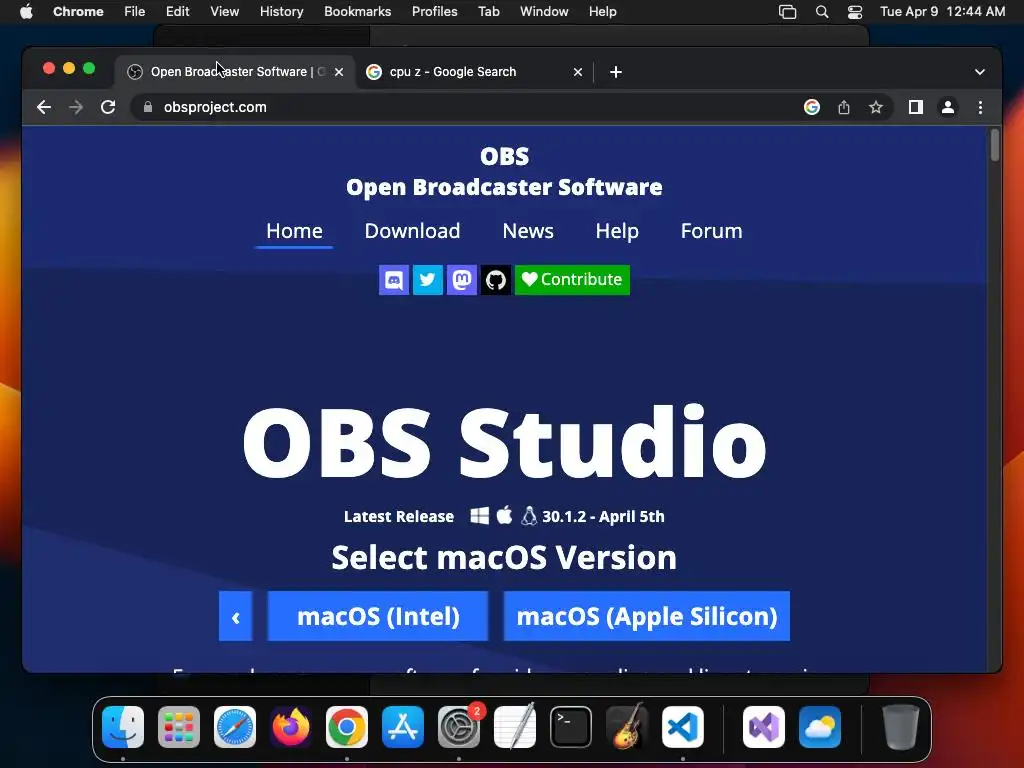The width and height of the screenshot is (1024, 768).
Task: Click the Spotlight search icon
Action: pos(822,12)
